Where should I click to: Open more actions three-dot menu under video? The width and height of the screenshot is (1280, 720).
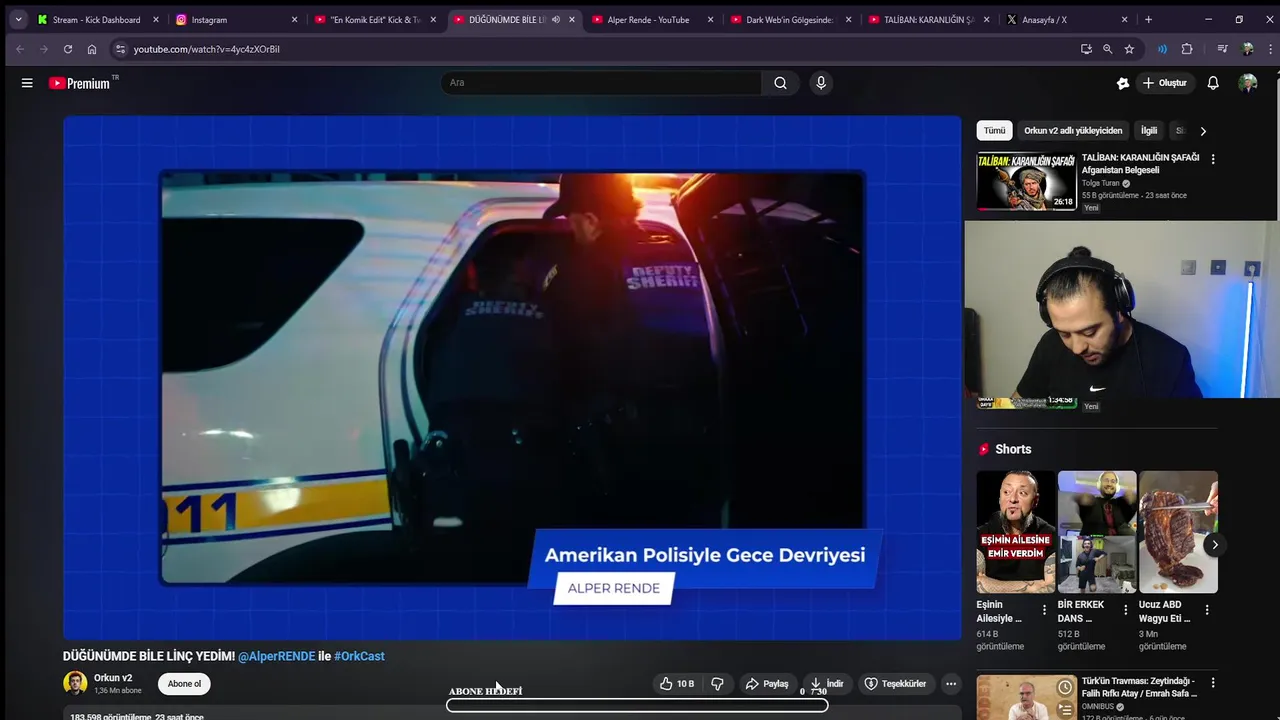(951, 684)
